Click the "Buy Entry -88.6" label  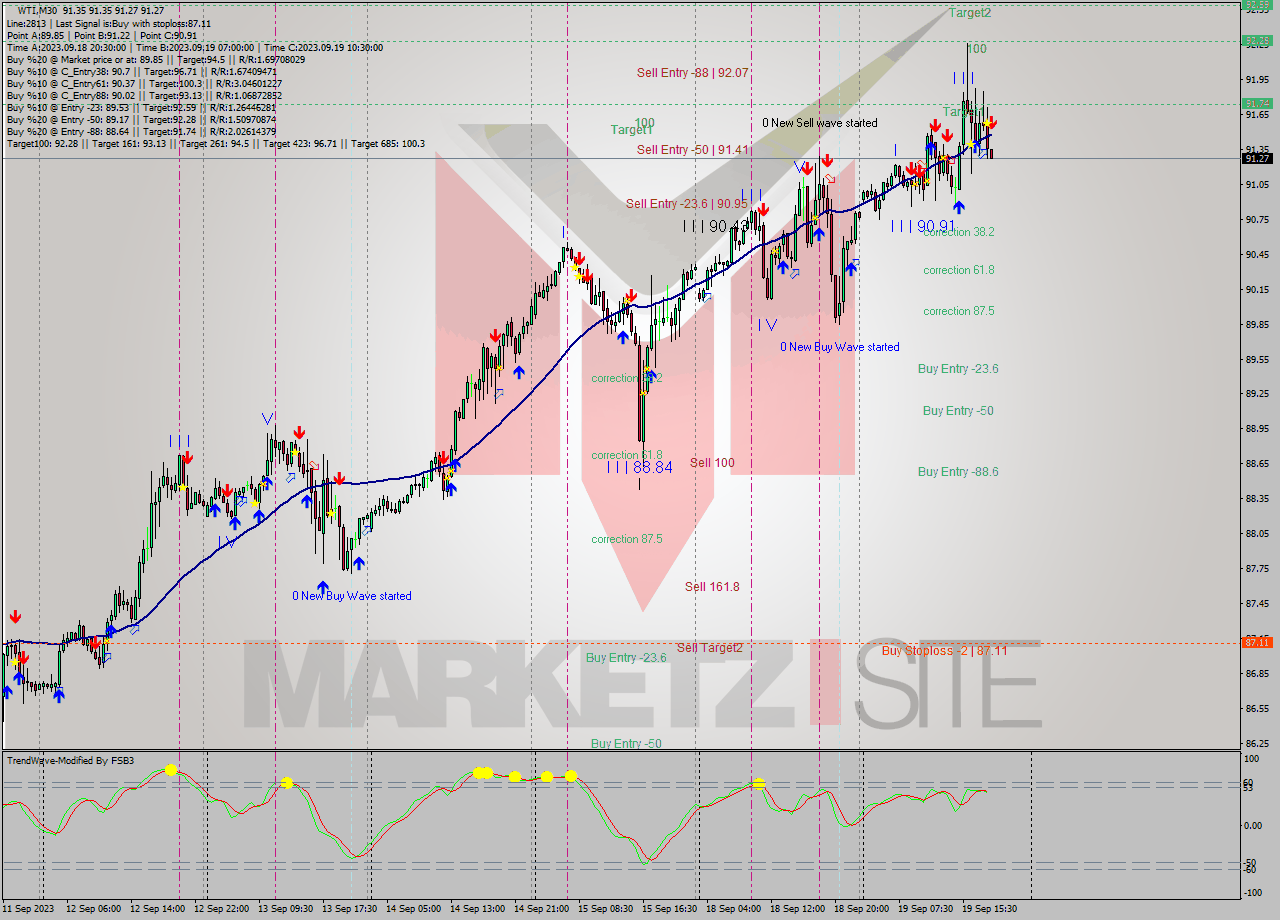click(x=958, y=471)
